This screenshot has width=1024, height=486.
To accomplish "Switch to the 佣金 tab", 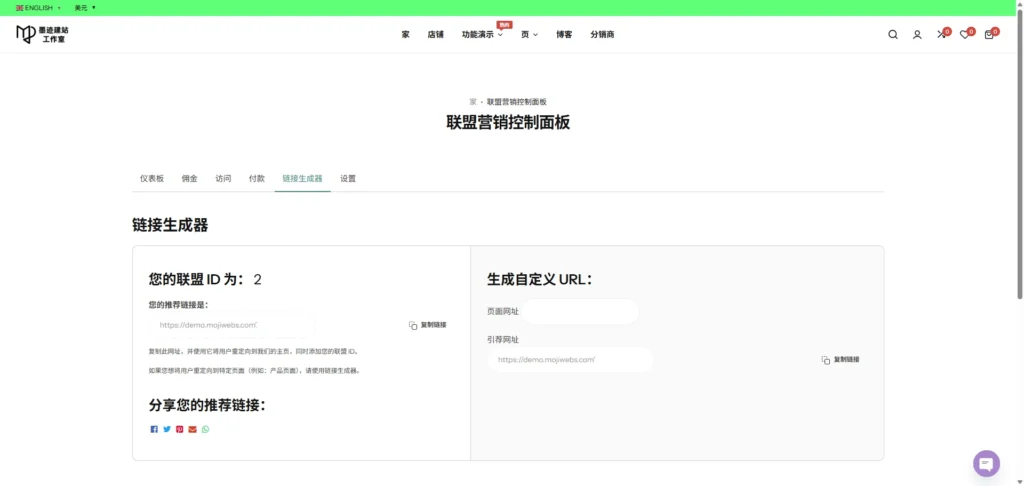I will (190, 179).
